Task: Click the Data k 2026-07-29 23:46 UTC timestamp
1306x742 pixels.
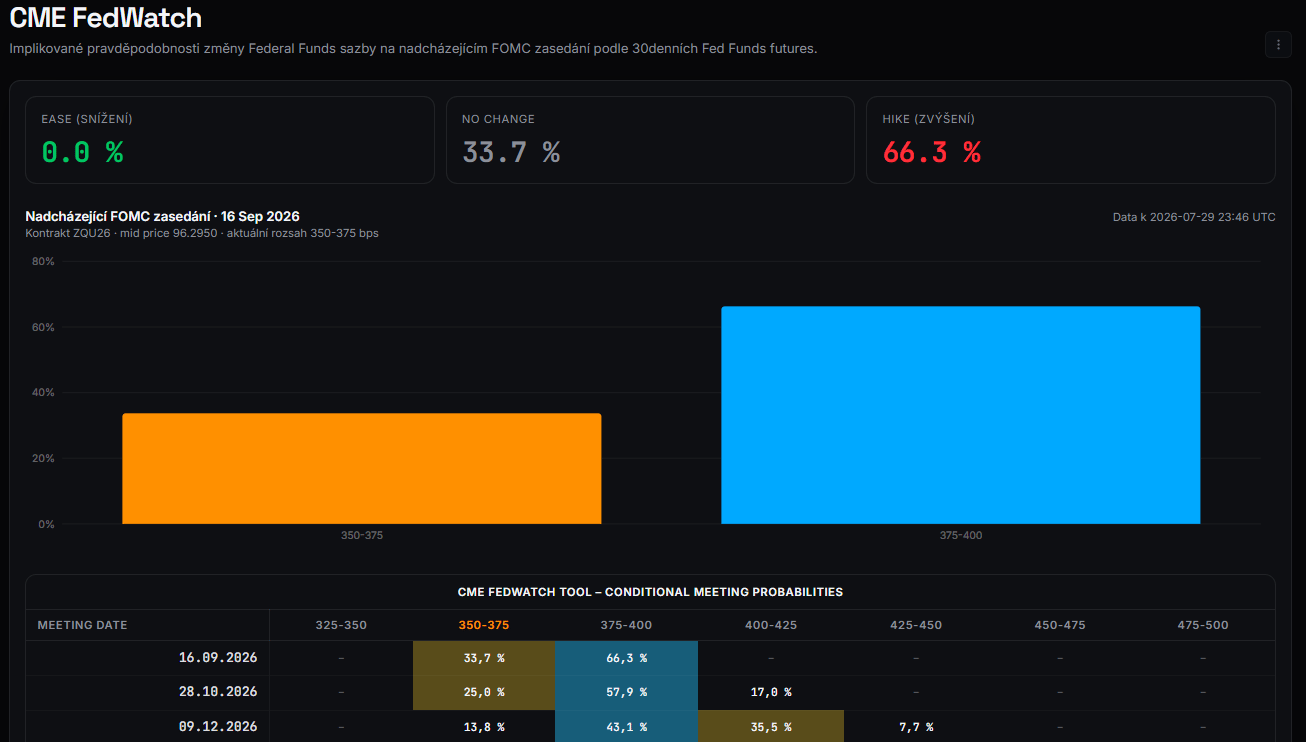Action: pyautogui.click(x=1194, y=217)
